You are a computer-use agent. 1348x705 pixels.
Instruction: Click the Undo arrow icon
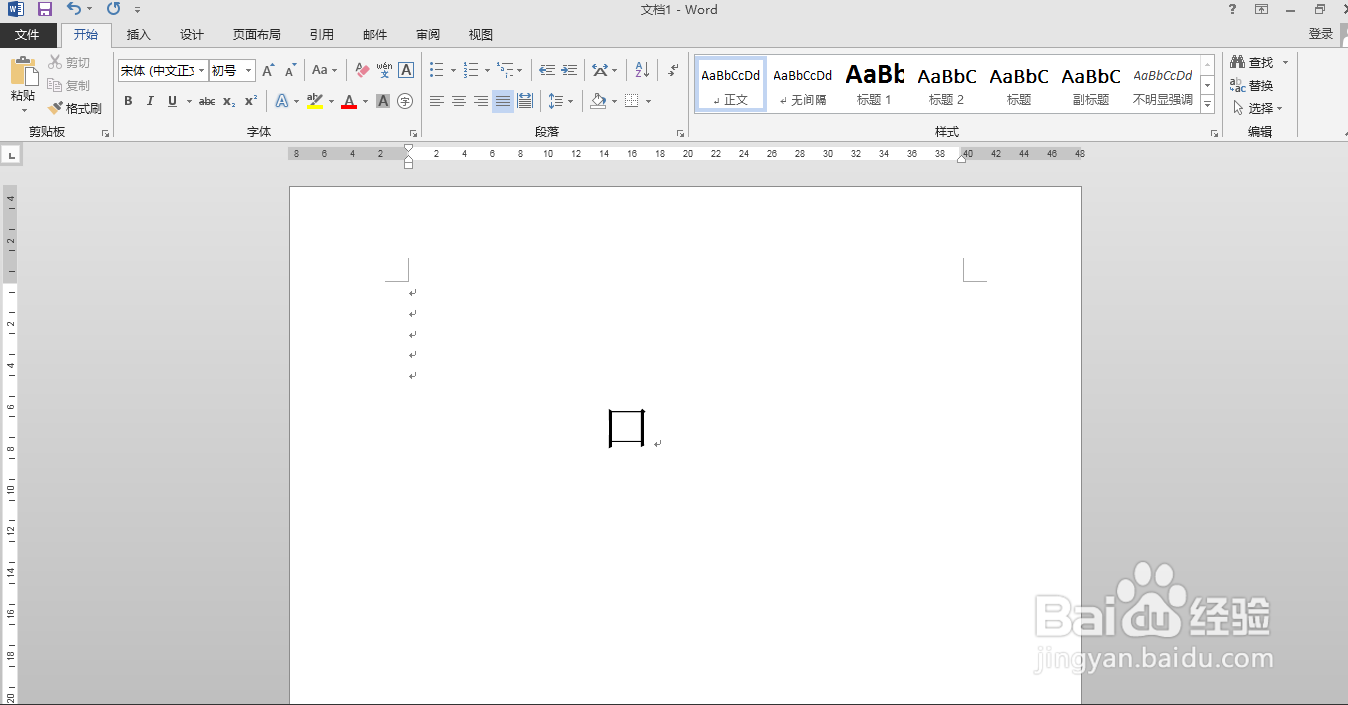point(74,9)
